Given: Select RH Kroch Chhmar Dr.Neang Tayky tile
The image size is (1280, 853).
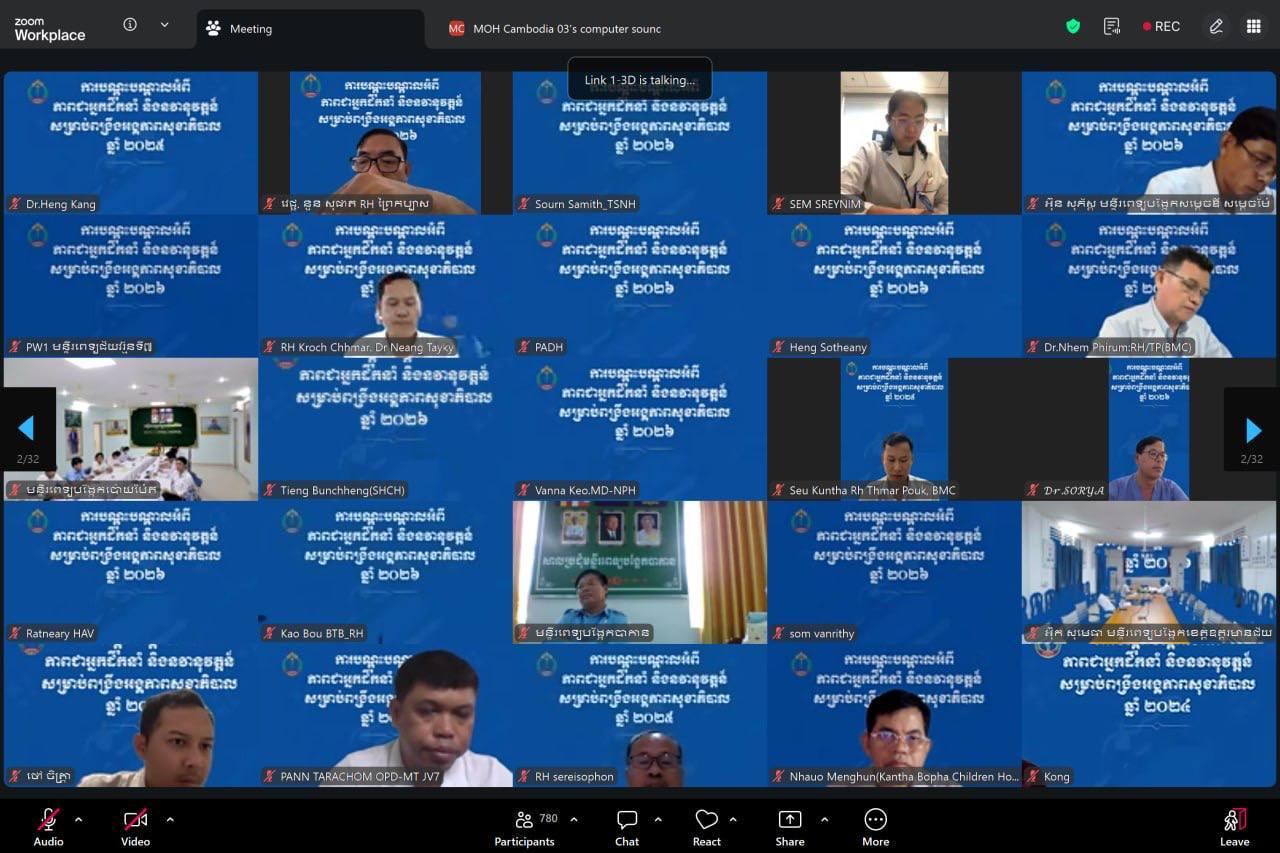Looking at the screenshot, I should click(x=385, y=286).
